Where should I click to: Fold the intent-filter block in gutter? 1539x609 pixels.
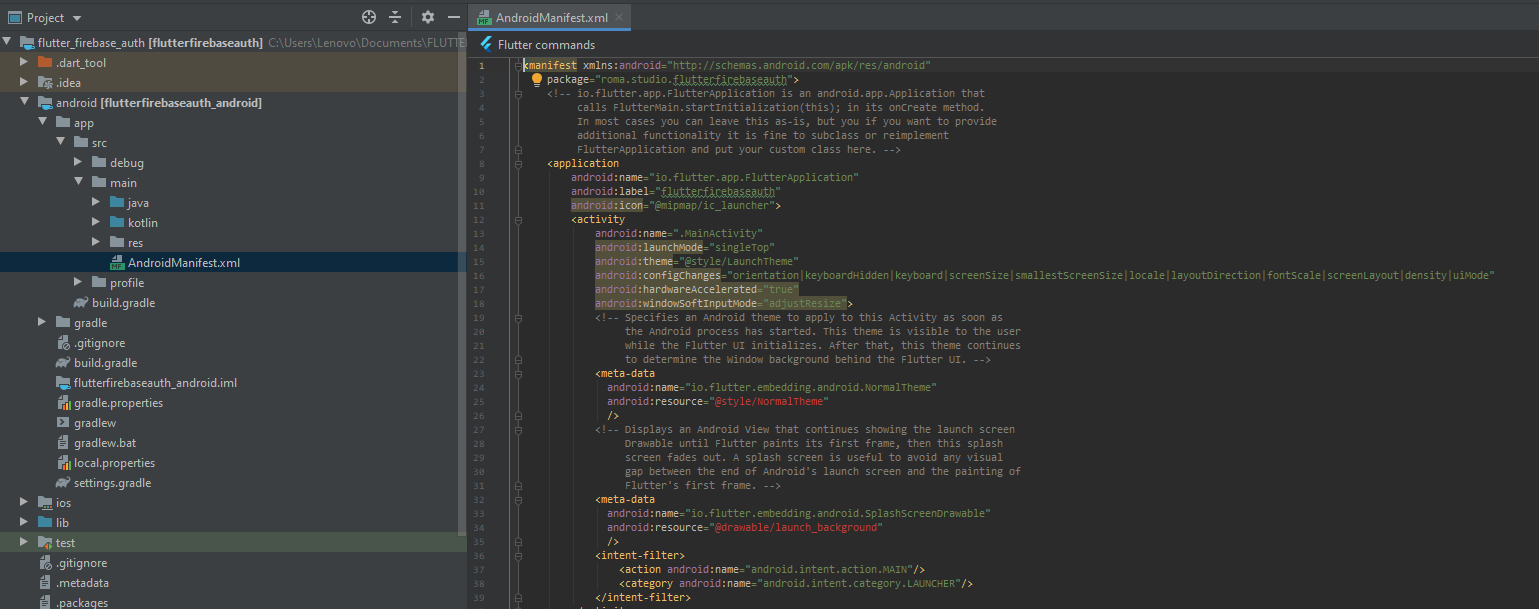[518, 555]
